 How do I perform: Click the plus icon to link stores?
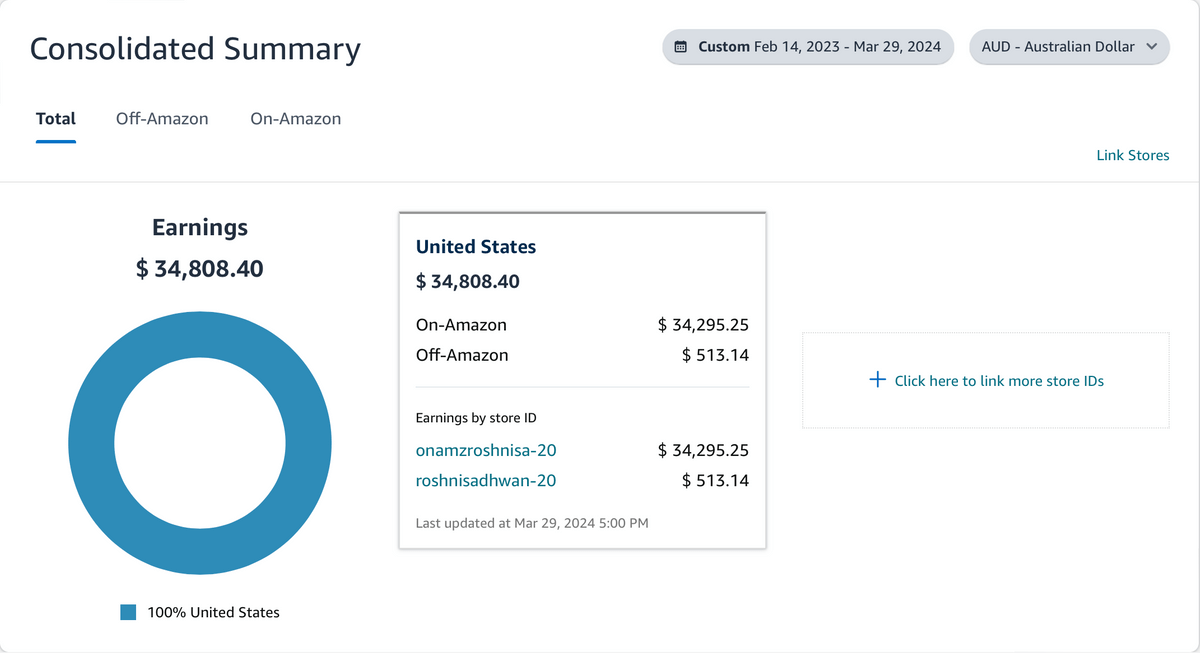877,380
